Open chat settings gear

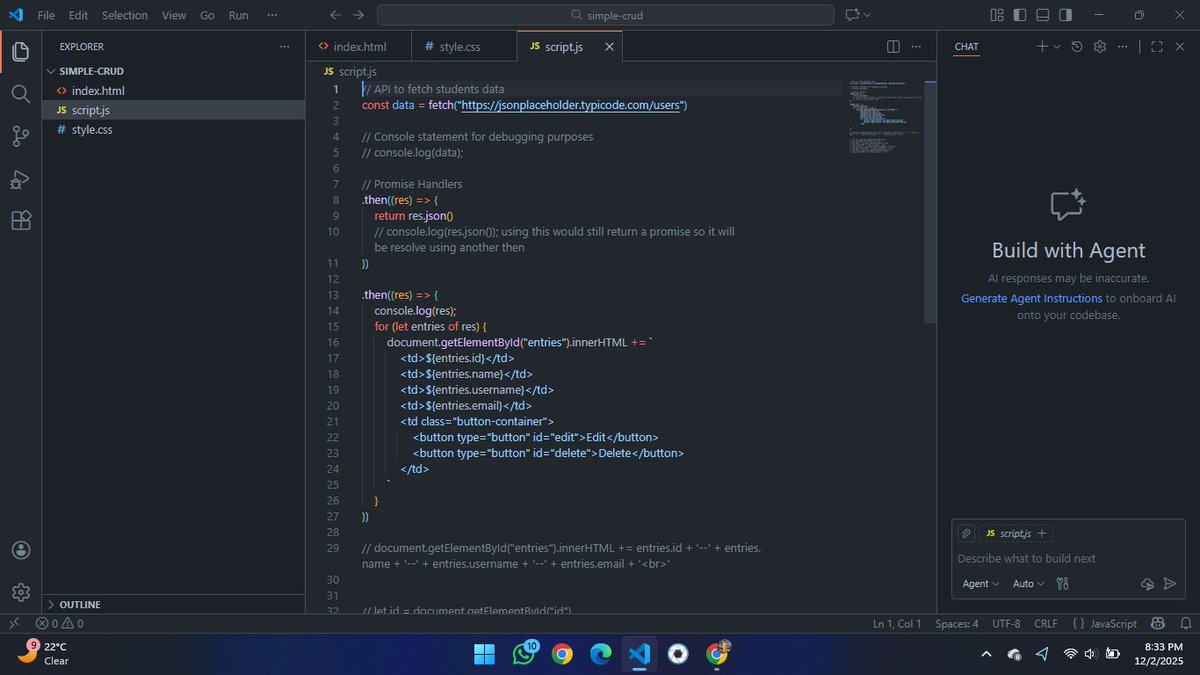tap(1099, 46)
